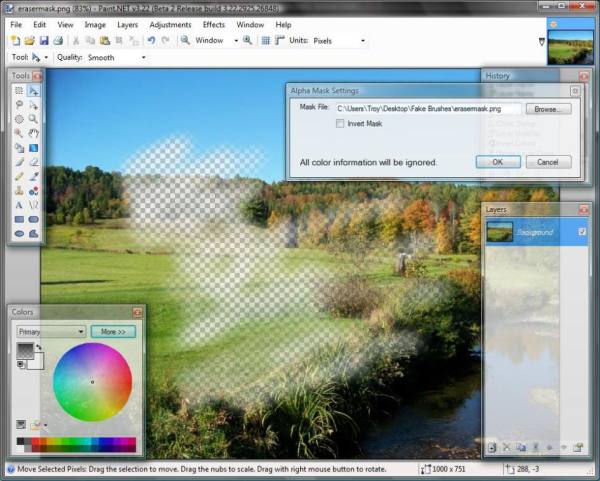Viewport: 600px width, 481px height.
Task: Click the Save icon in toolbar
Action: coord(43,41)
